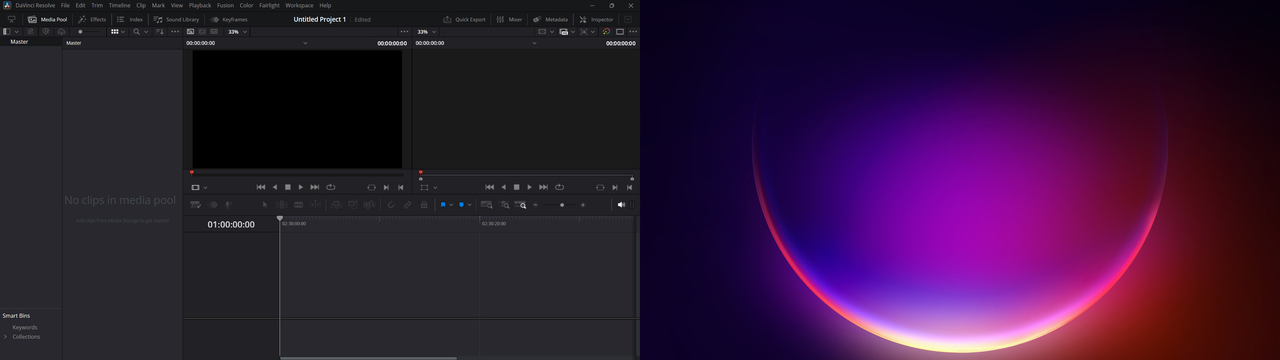Open source viewer options ellipsis menu
Image resolution: width=1280 pixels, height=360 pixels.
[404, 32]
